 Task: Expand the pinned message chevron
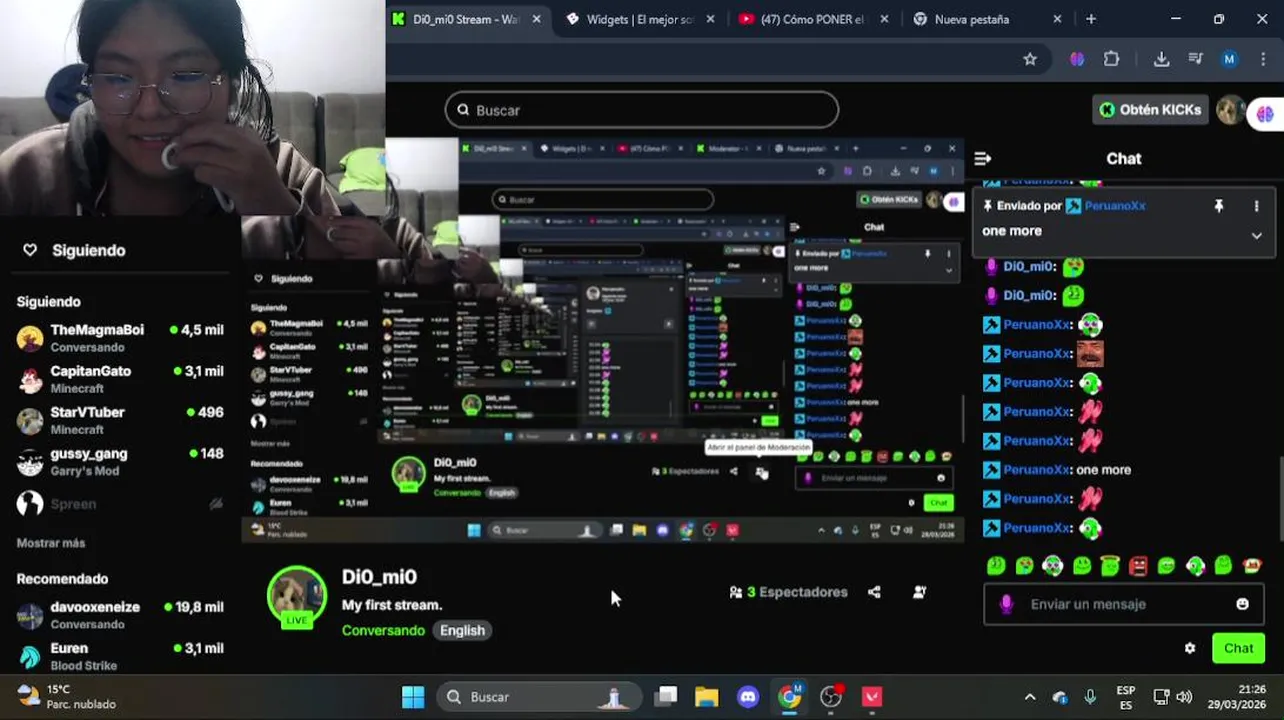click(x=1256, y=236)
